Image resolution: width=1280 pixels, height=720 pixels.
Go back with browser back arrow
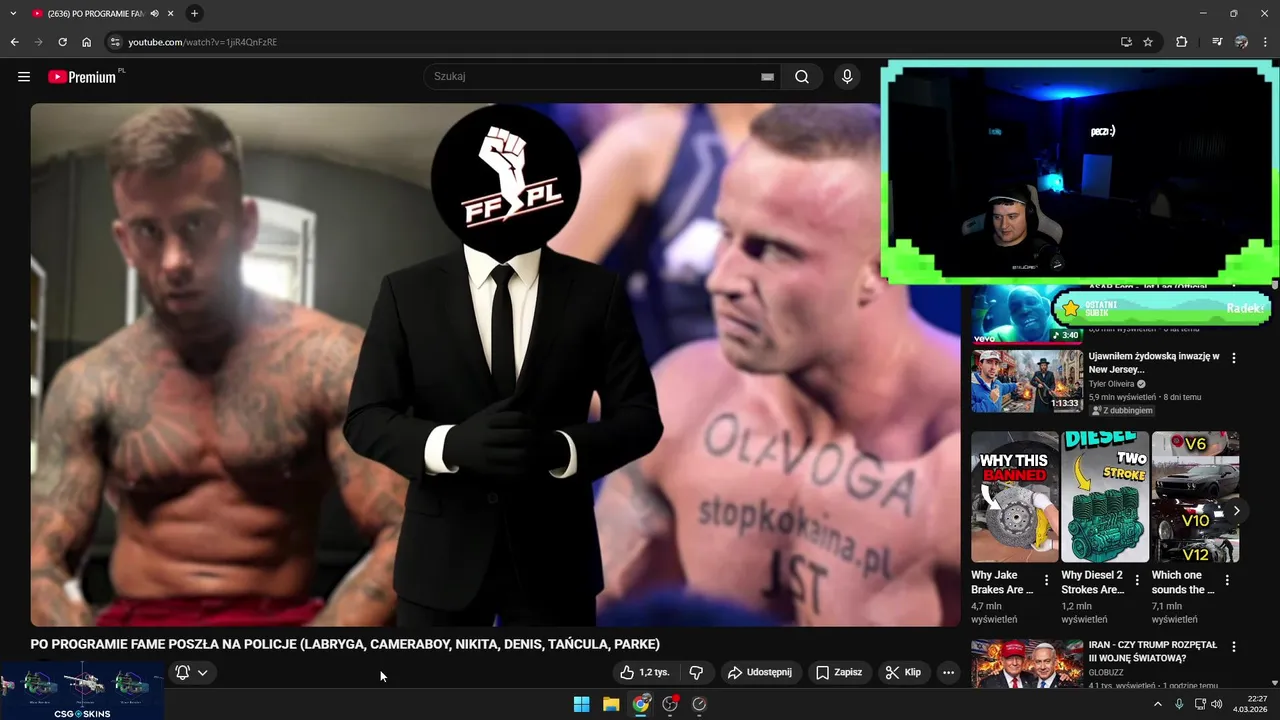(x=14, y=42)
